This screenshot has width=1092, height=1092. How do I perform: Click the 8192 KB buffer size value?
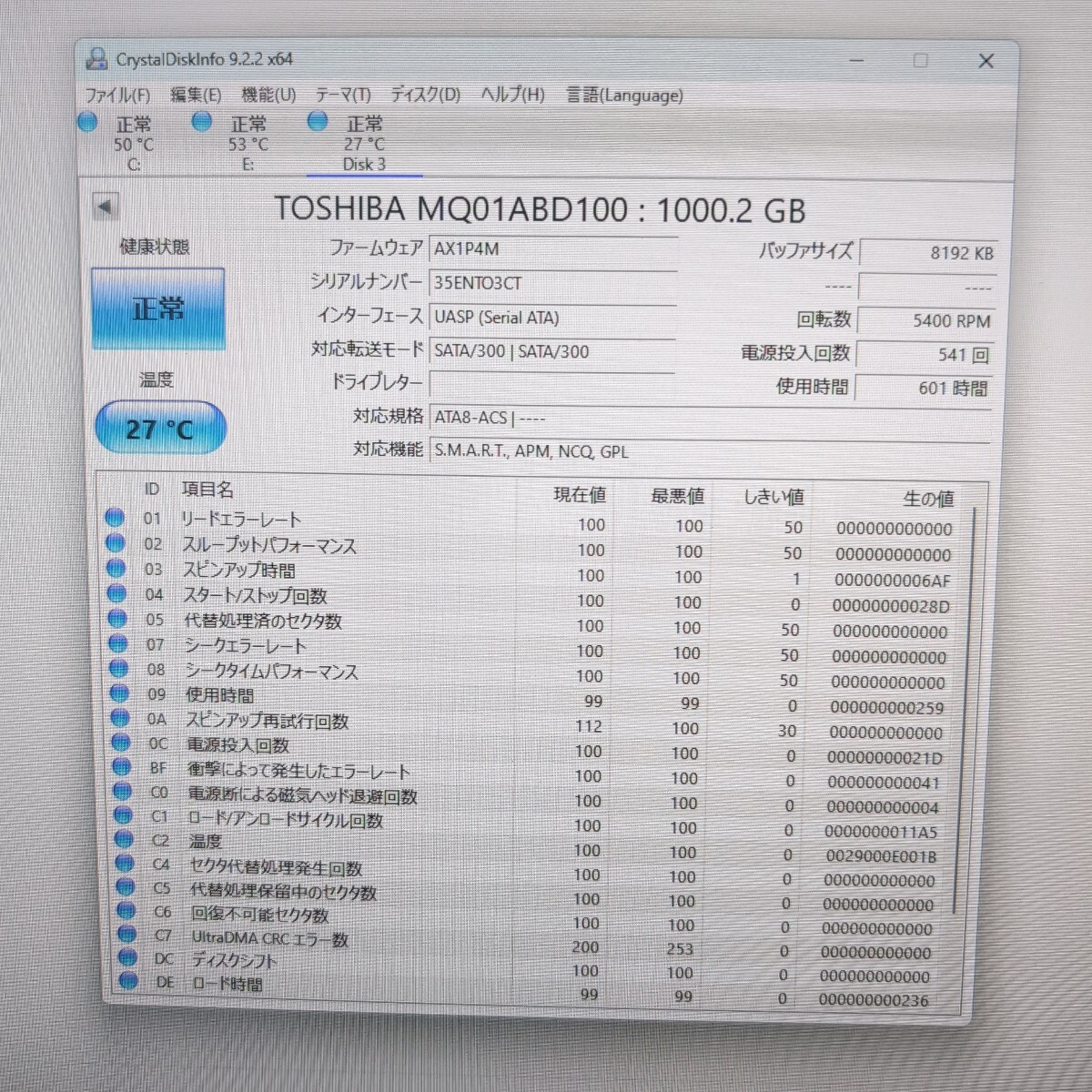click(x=926, y=253)
